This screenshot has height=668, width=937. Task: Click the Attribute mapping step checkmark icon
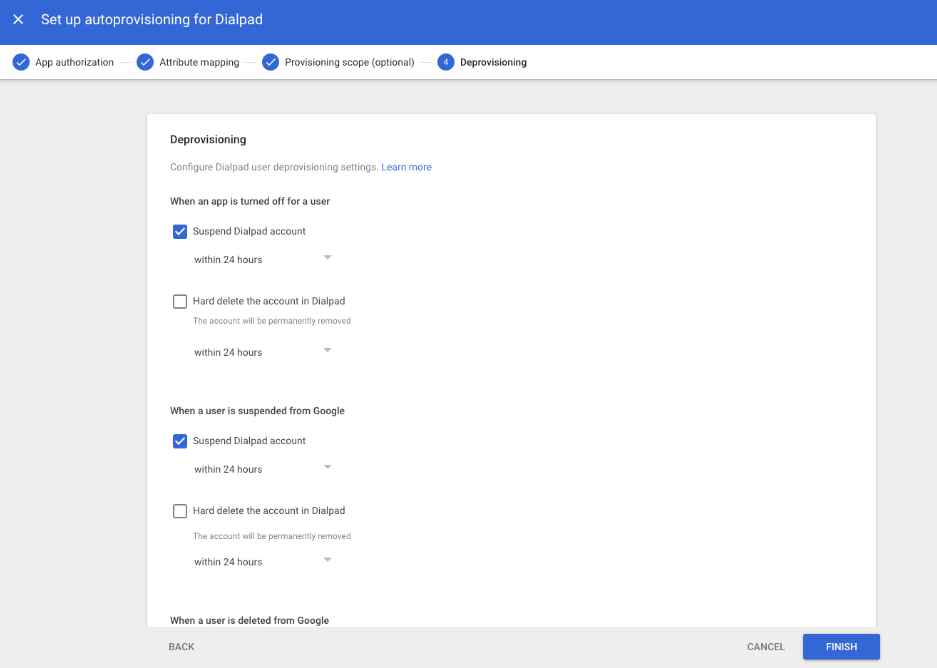(145, 62)
